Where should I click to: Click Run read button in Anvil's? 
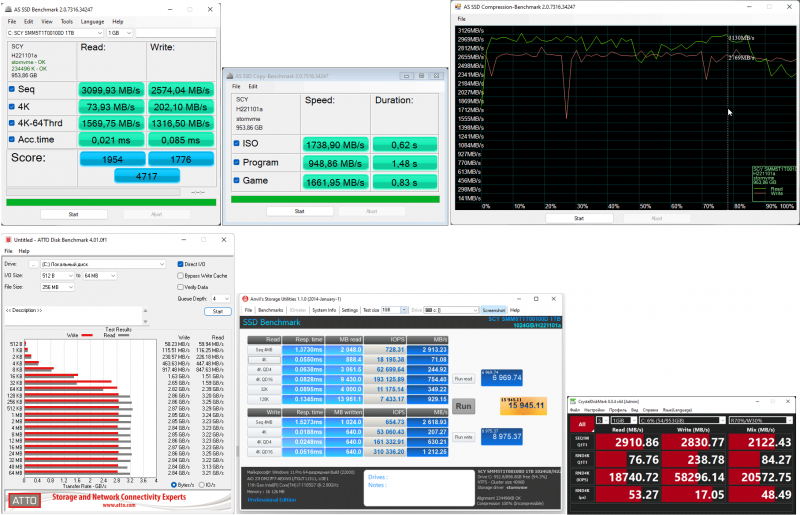tap(463, 379)
